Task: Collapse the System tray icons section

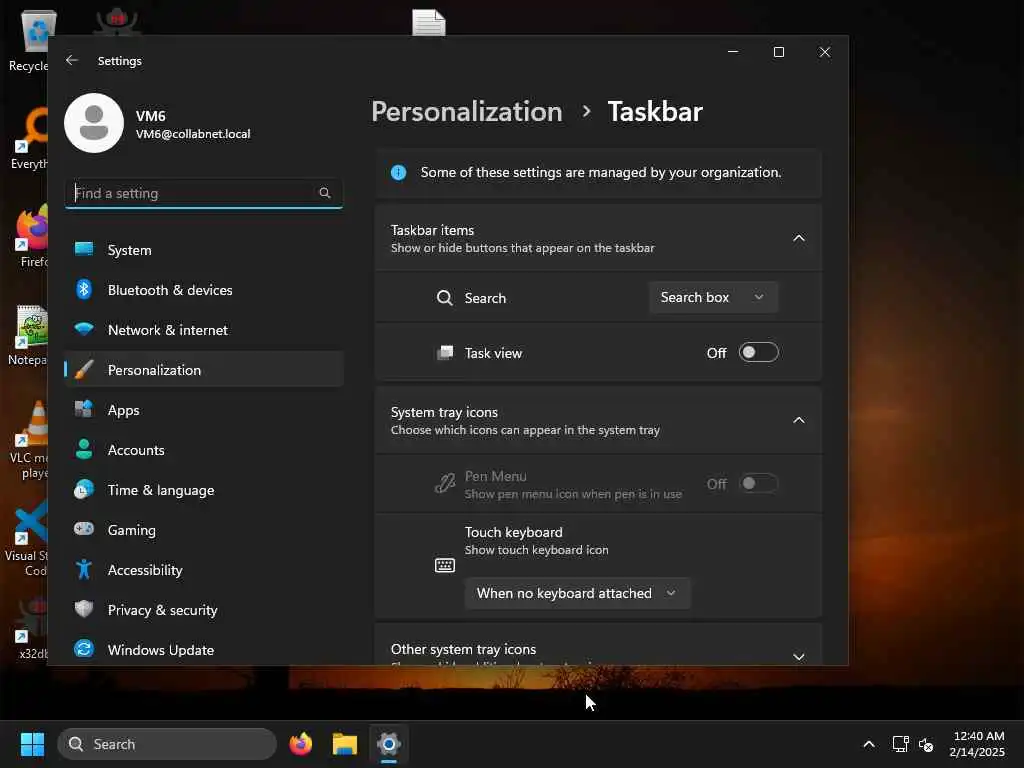Action: pyautogui.click(x=799, y=420)
